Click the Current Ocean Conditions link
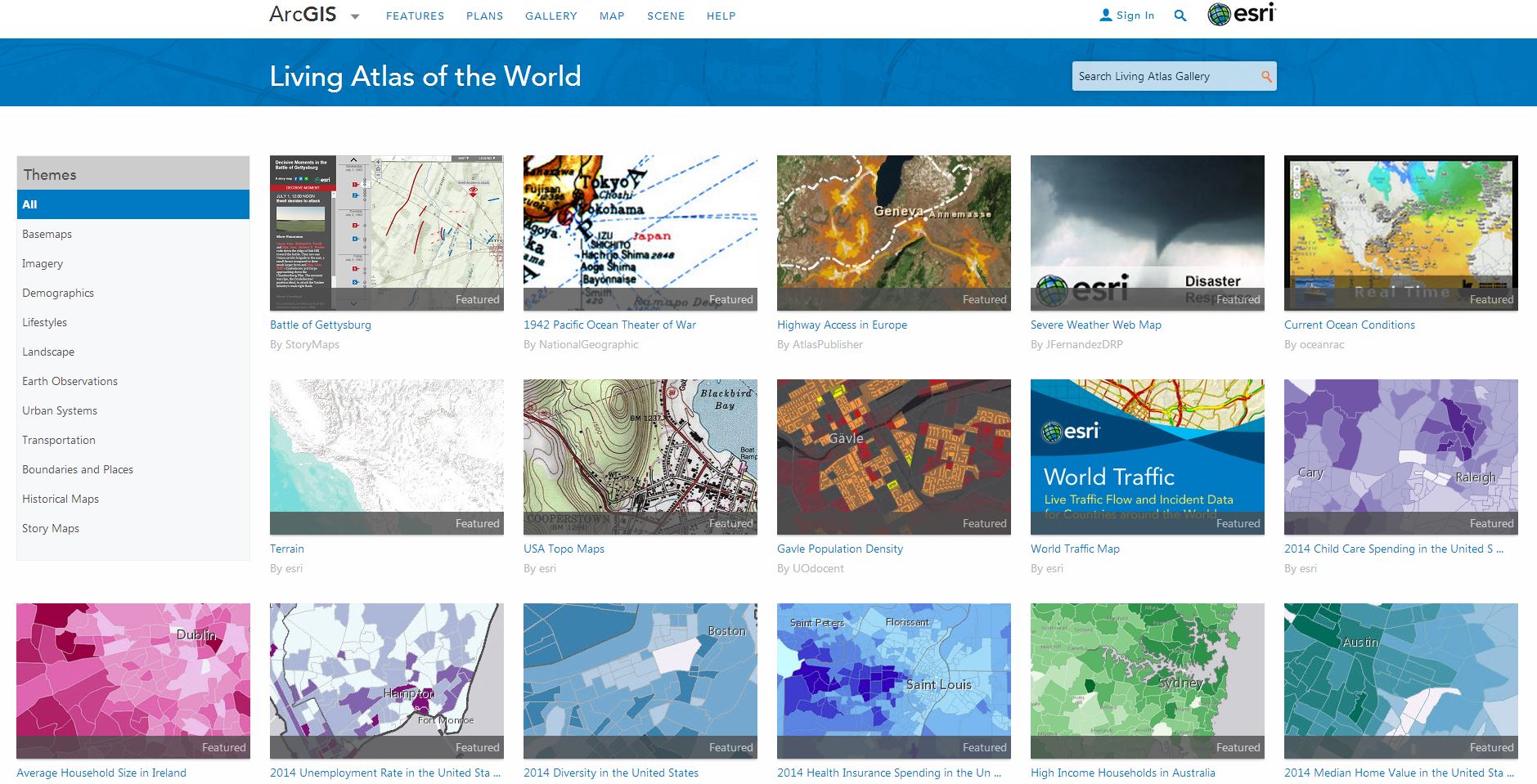1537x784 pixels. click(1350, 325)
